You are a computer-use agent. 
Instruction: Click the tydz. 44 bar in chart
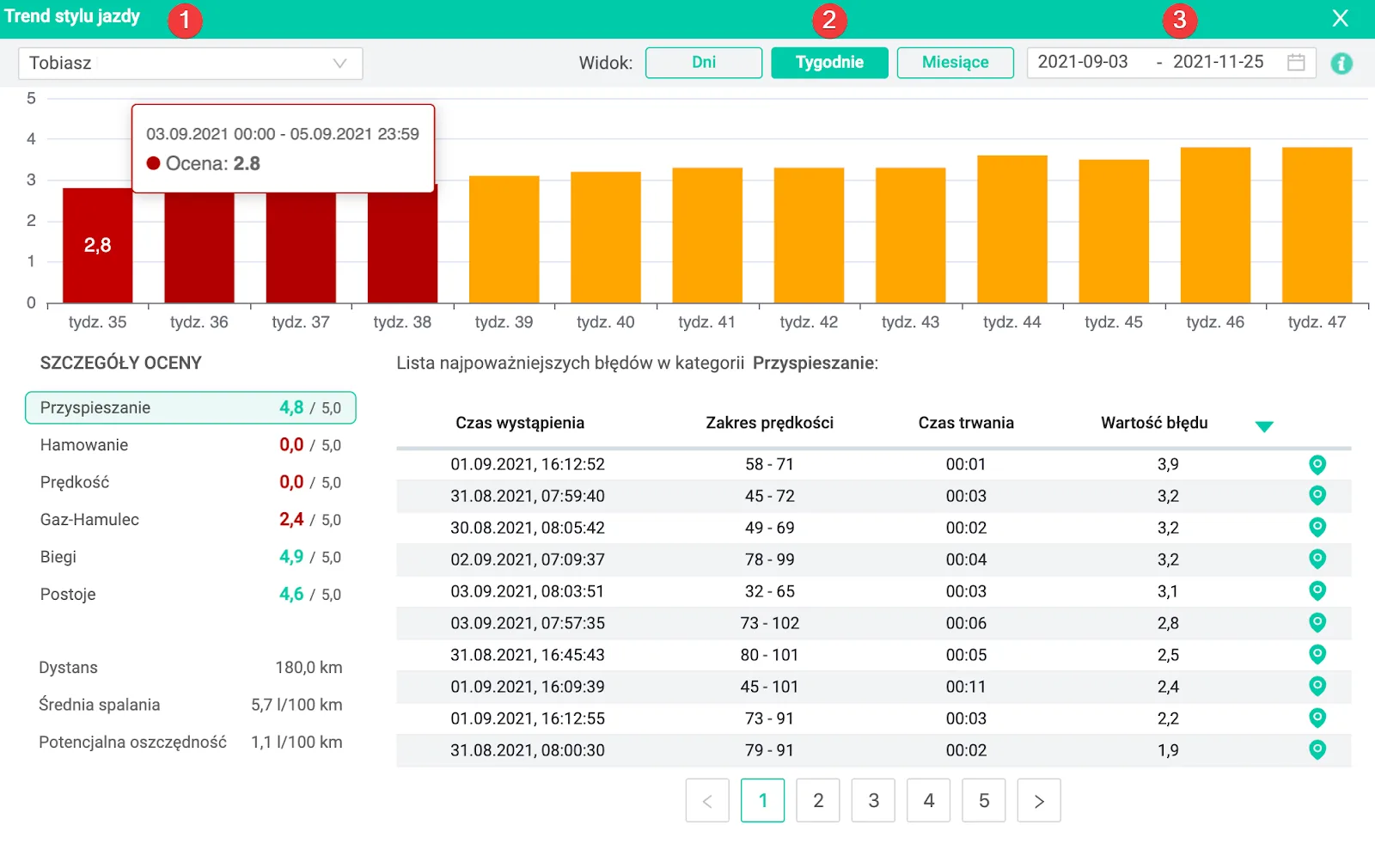[1012, 229]
